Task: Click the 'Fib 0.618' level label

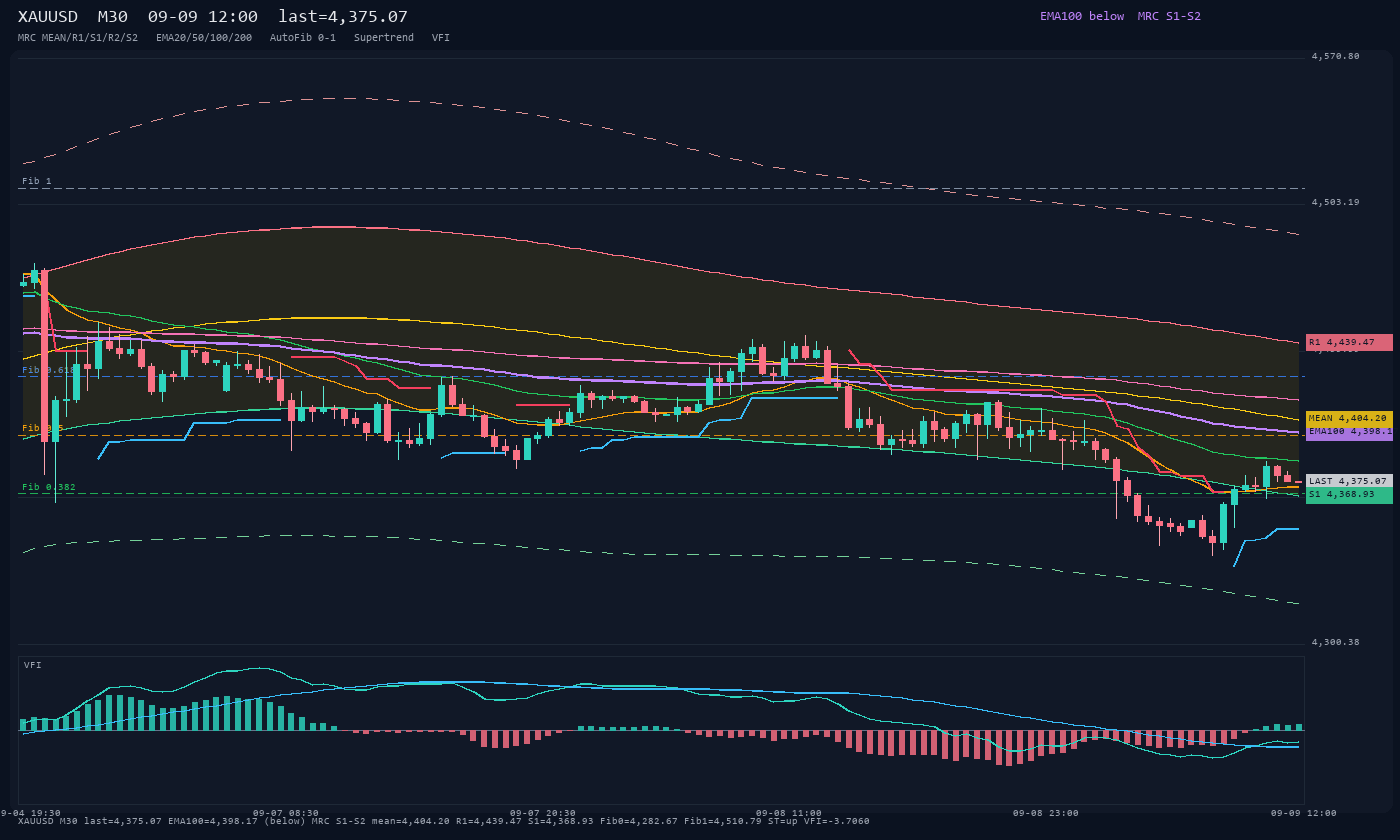Action: pyautogui.click(x=49, y=369)
